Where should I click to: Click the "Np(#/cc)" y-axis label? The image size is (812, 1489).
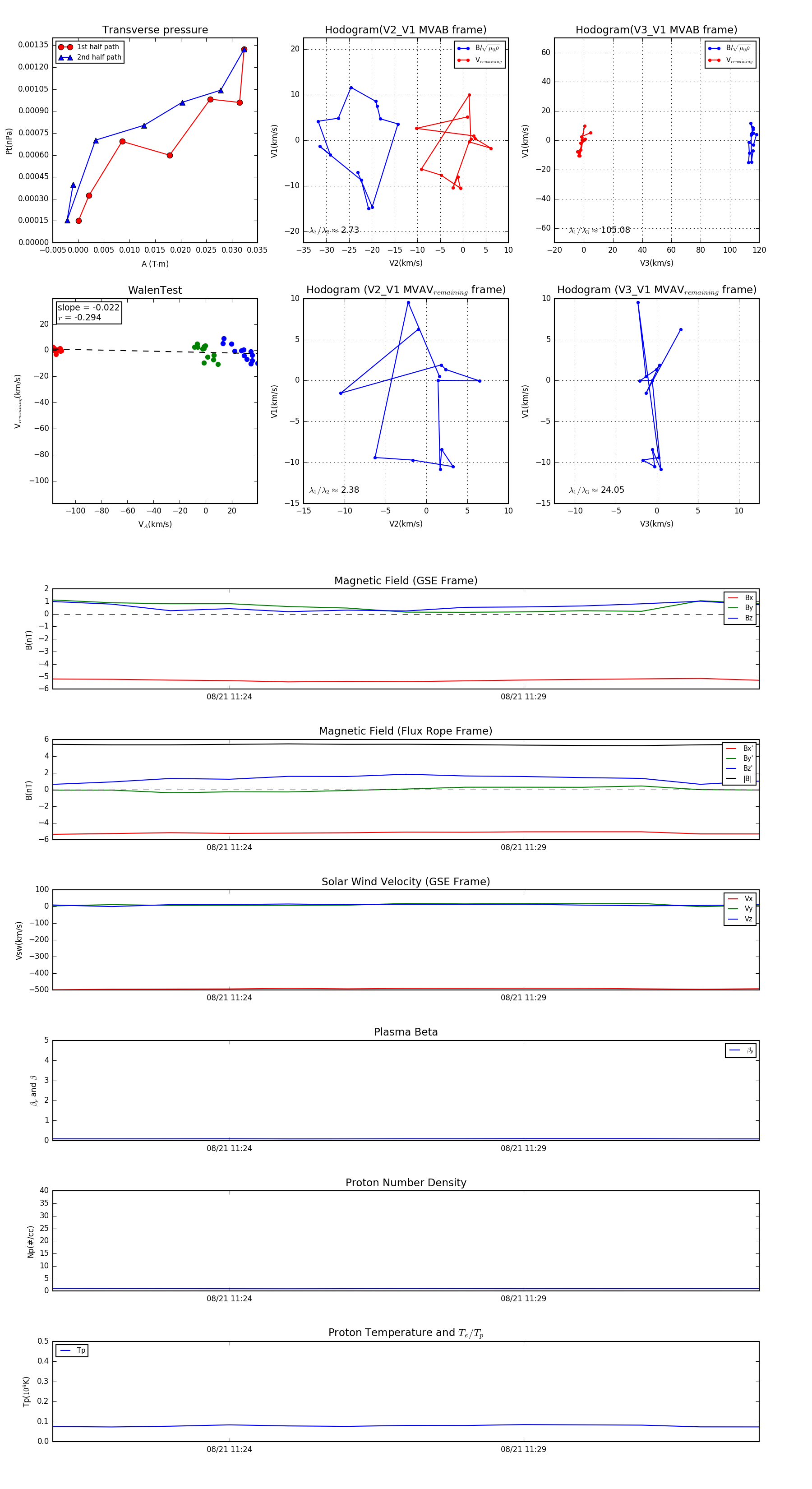click(x=31, y=1242)
